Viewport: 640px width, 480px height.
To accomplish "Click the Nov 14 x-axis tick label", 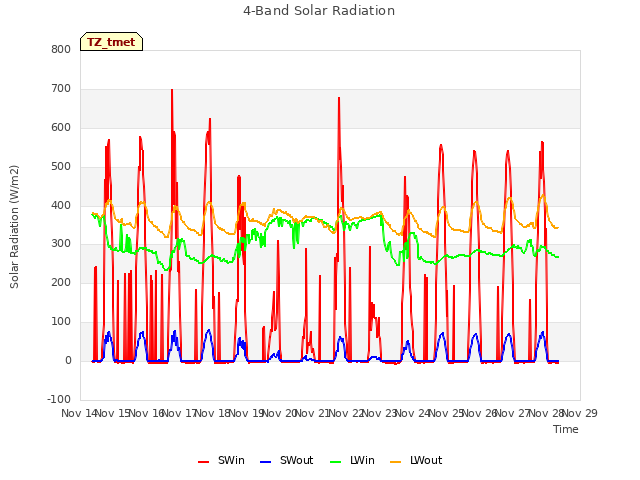I will tap(78, 413).
